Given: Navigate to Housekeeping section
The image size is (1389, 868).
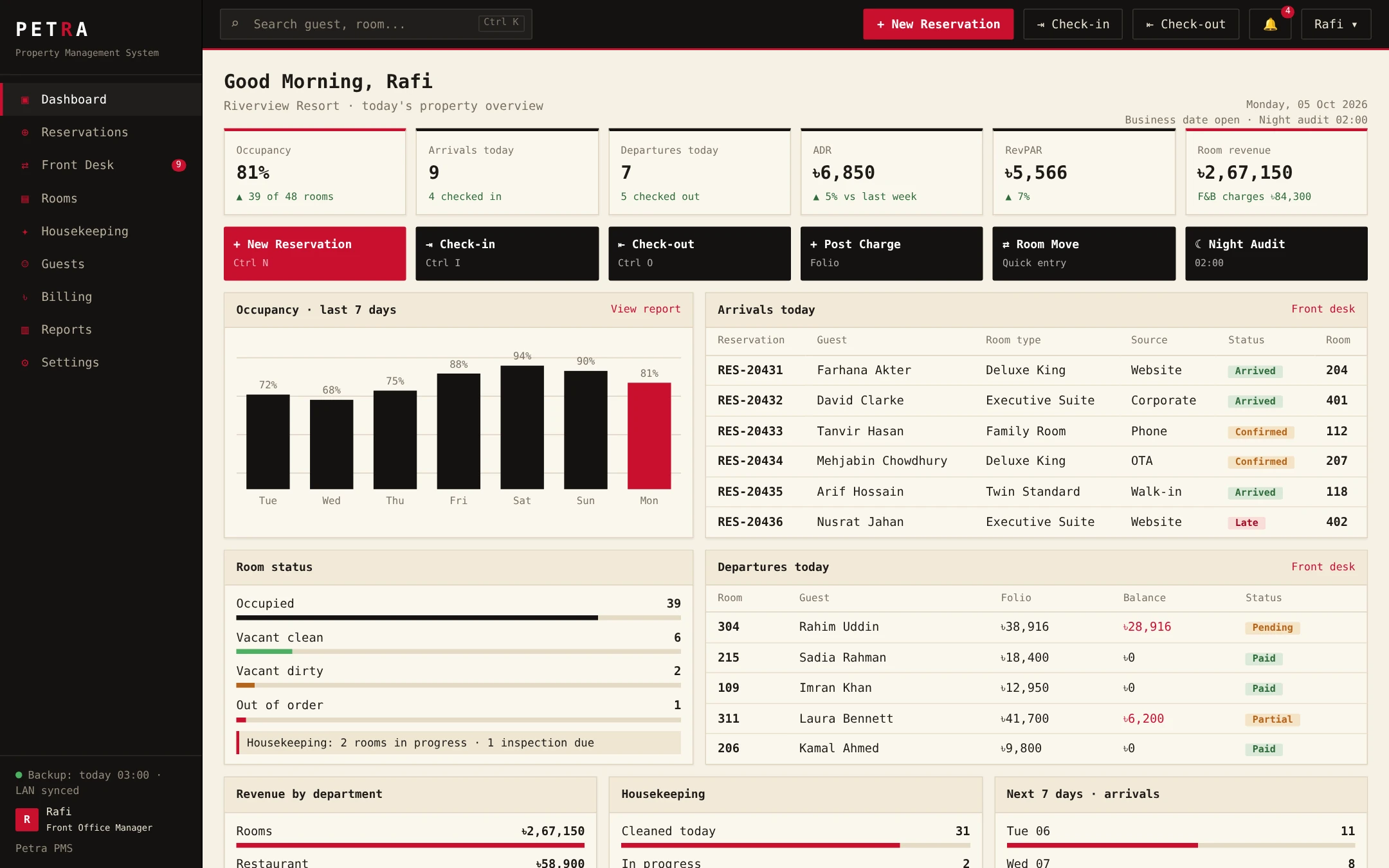Looking at the screenshot, I should coord(102,231).
